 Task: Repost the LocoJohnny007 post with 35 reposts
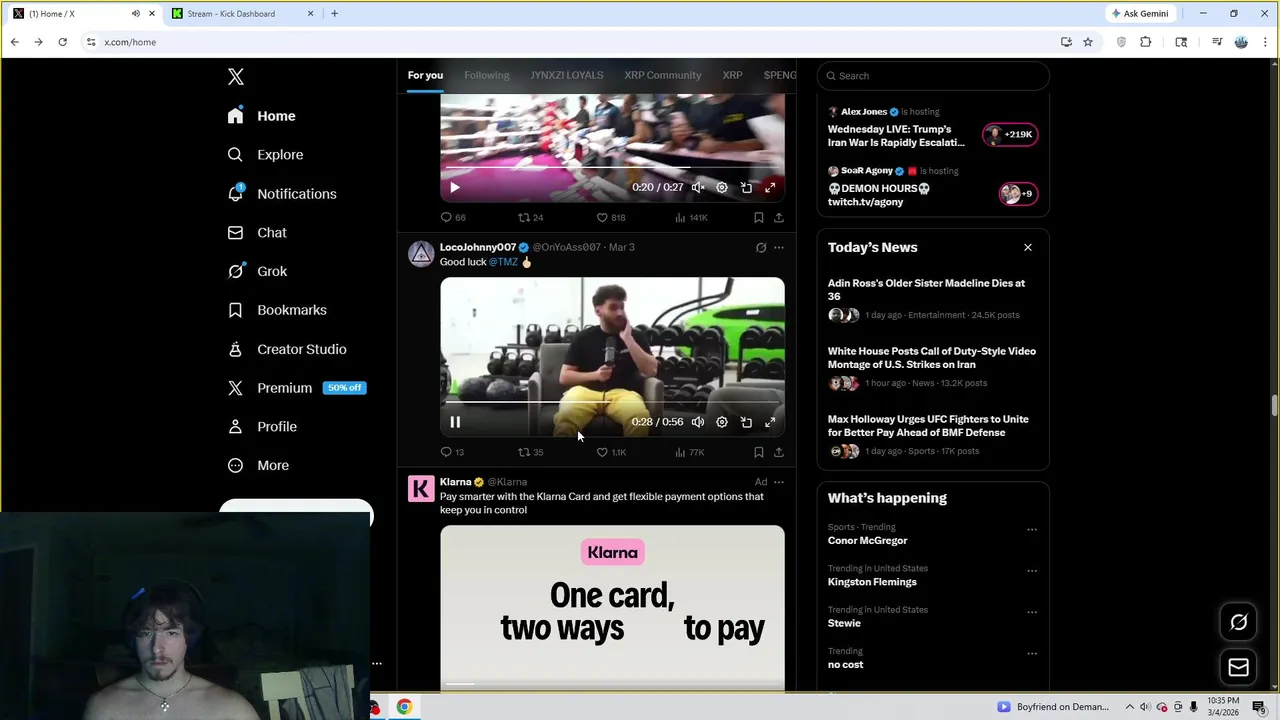click(530, 452)
